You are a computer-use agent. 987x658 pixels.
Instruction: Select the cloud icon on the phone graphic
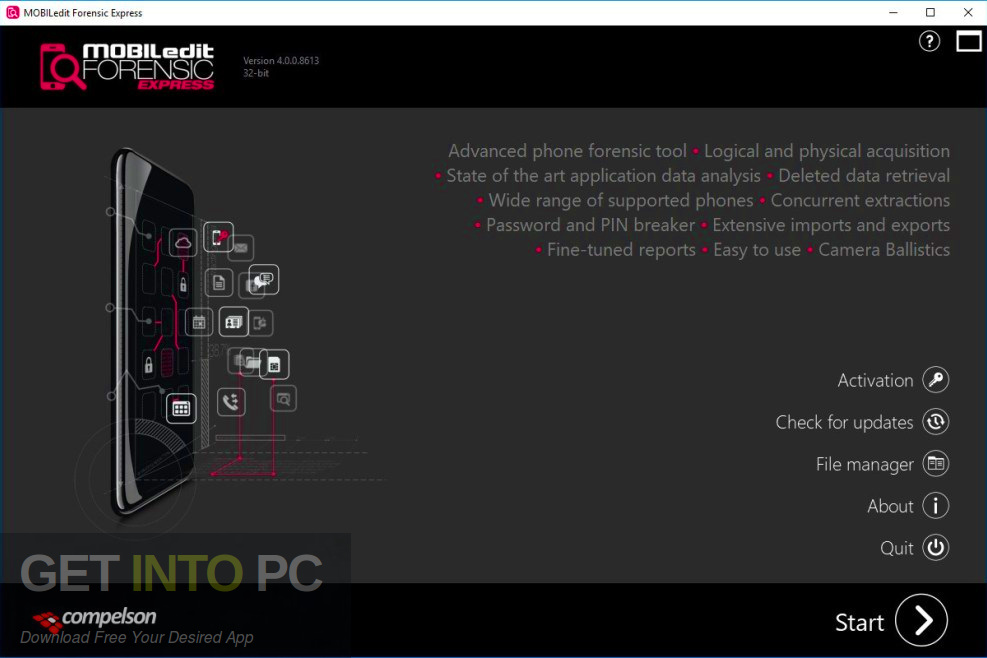[x=183, y=240]
